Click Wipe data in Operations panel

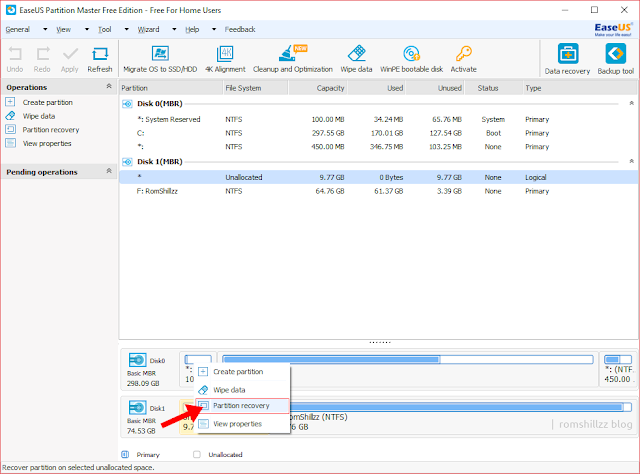[x=39, y=116]
